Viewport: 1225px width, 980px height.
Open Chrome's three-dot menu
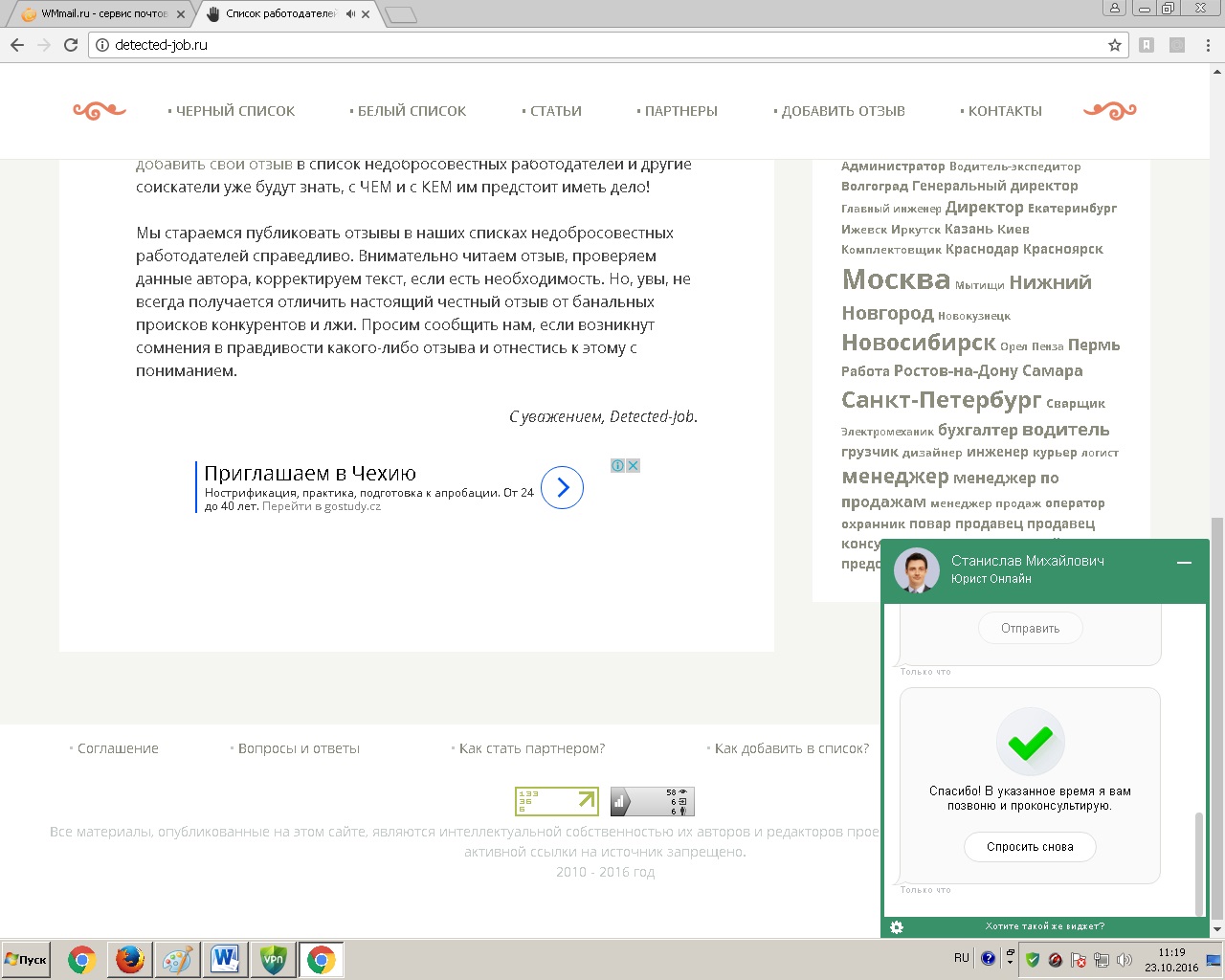pos(1208,45)
